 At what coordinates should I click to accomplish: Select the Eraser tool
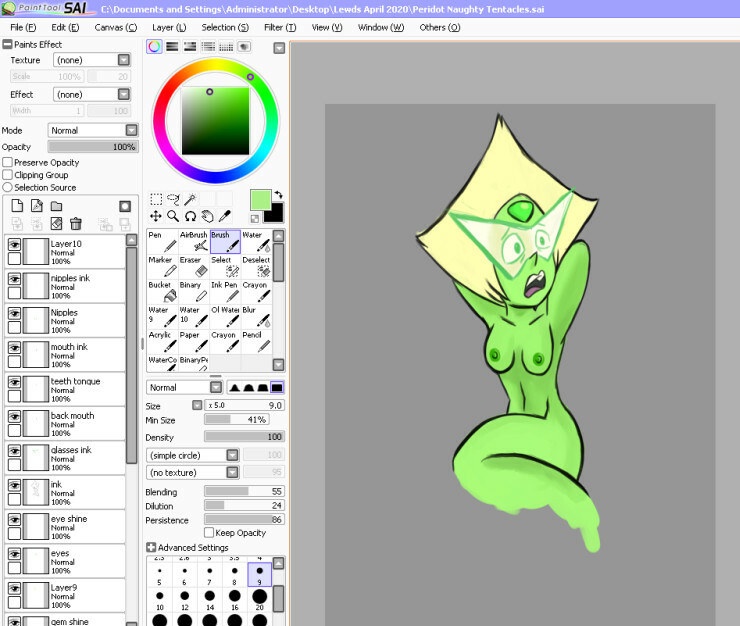point(193,266)
